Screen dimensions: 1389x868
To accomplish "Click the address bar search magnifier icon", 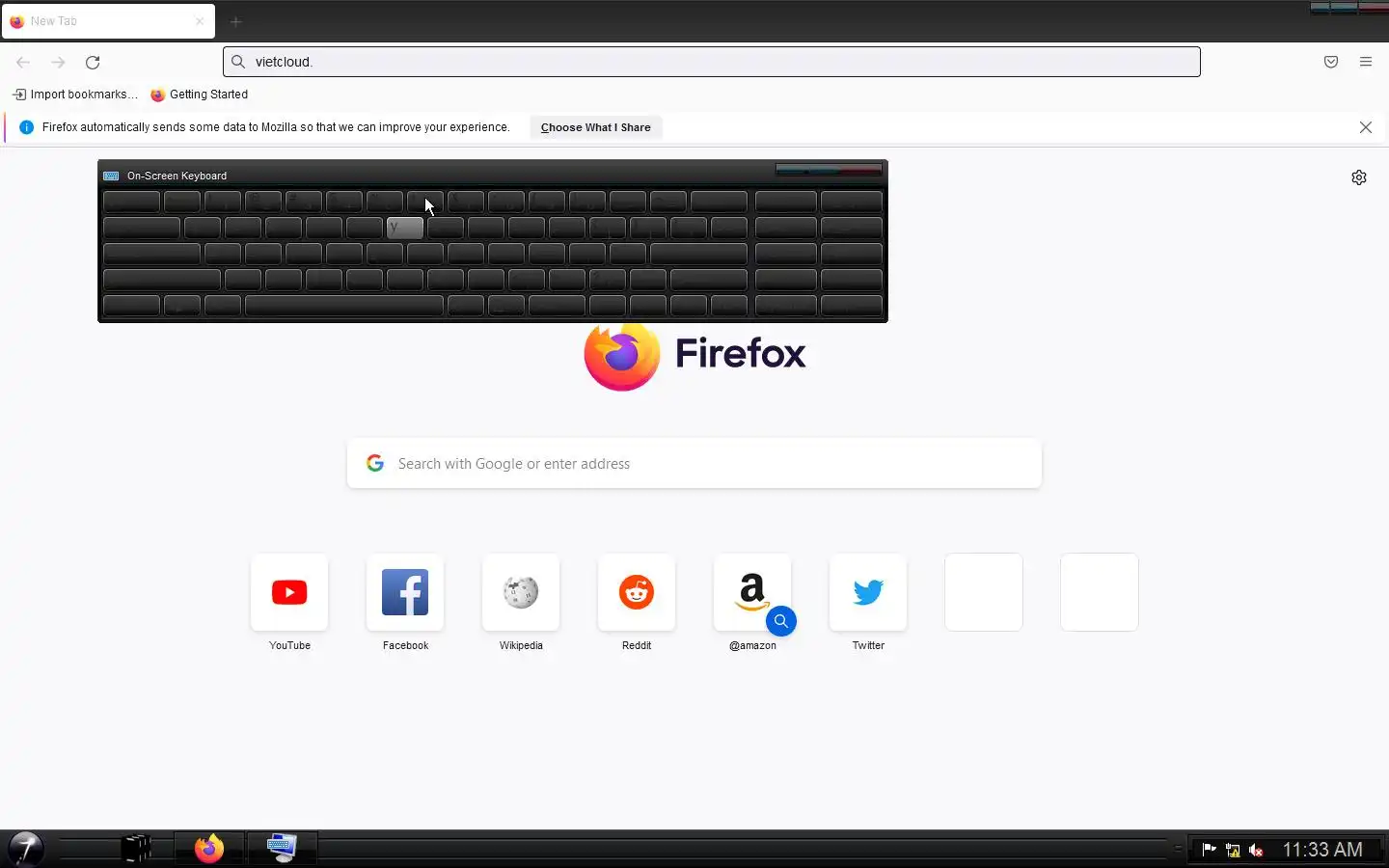I will [238, 62].
